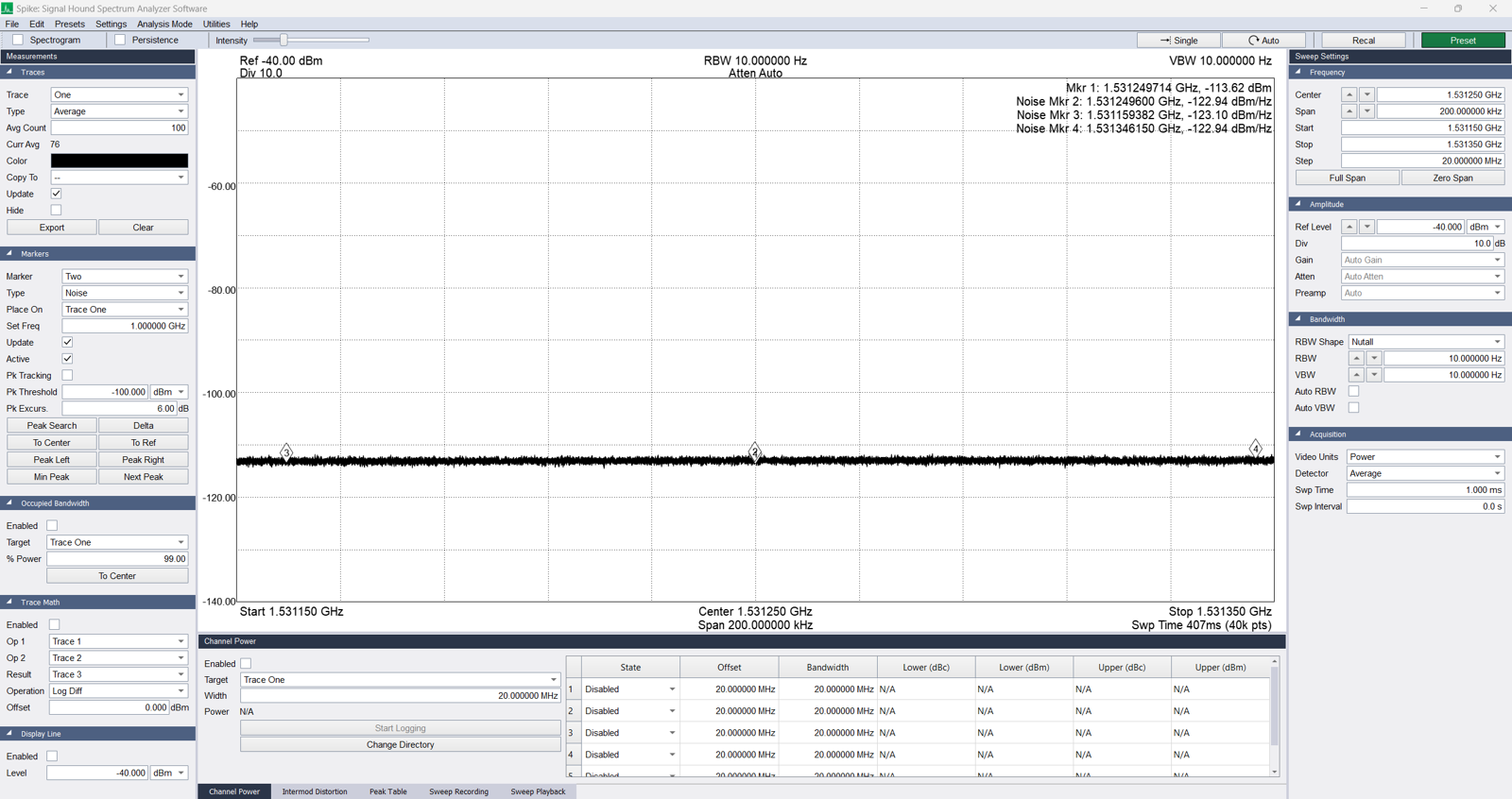Toggle the Persistence checkbox
Image resolution: width=1512 pixels, height=799 pixels.
pyautogui.click(x=120, y=41)
